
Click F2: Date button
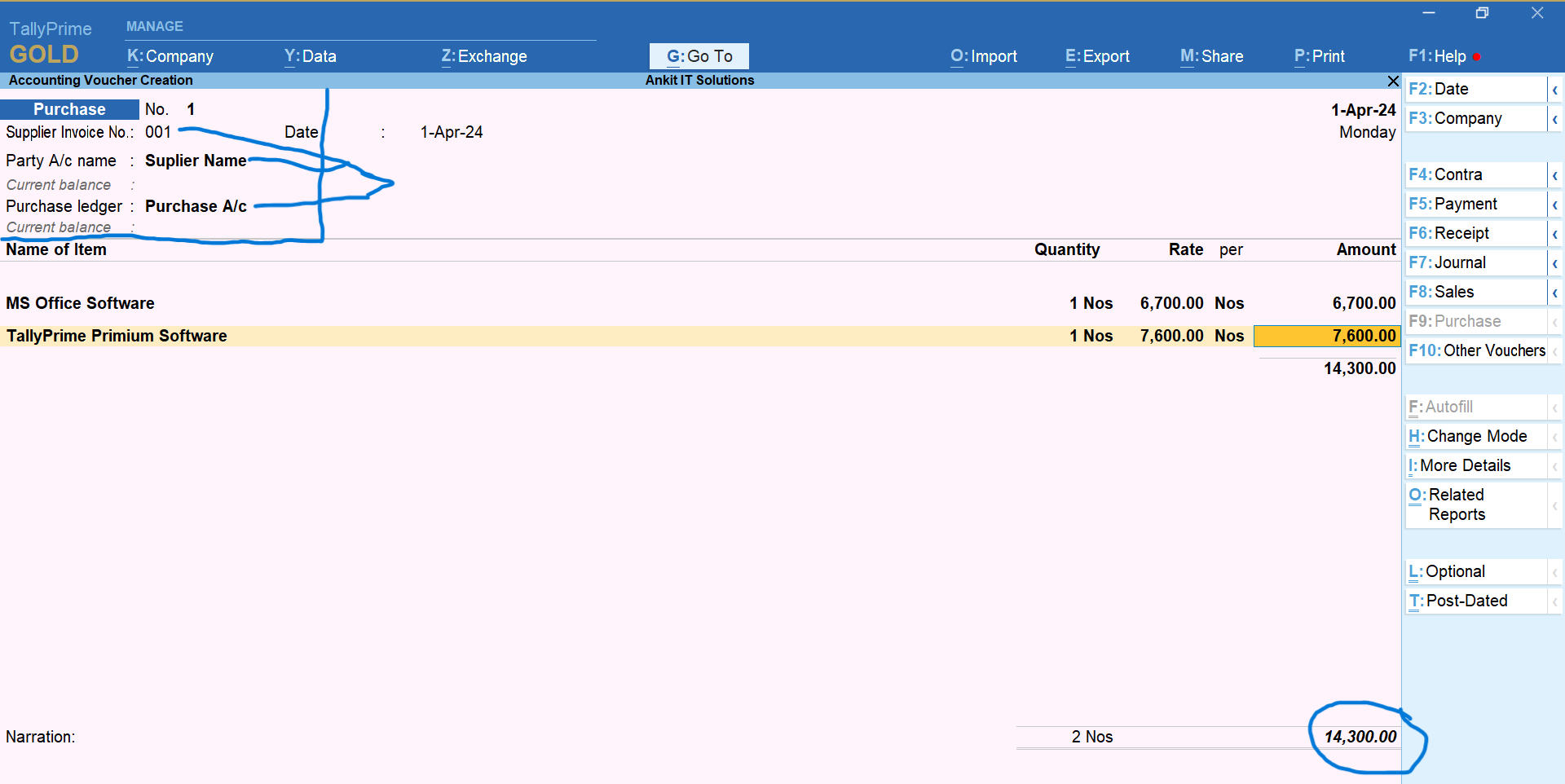[1475, 89]
